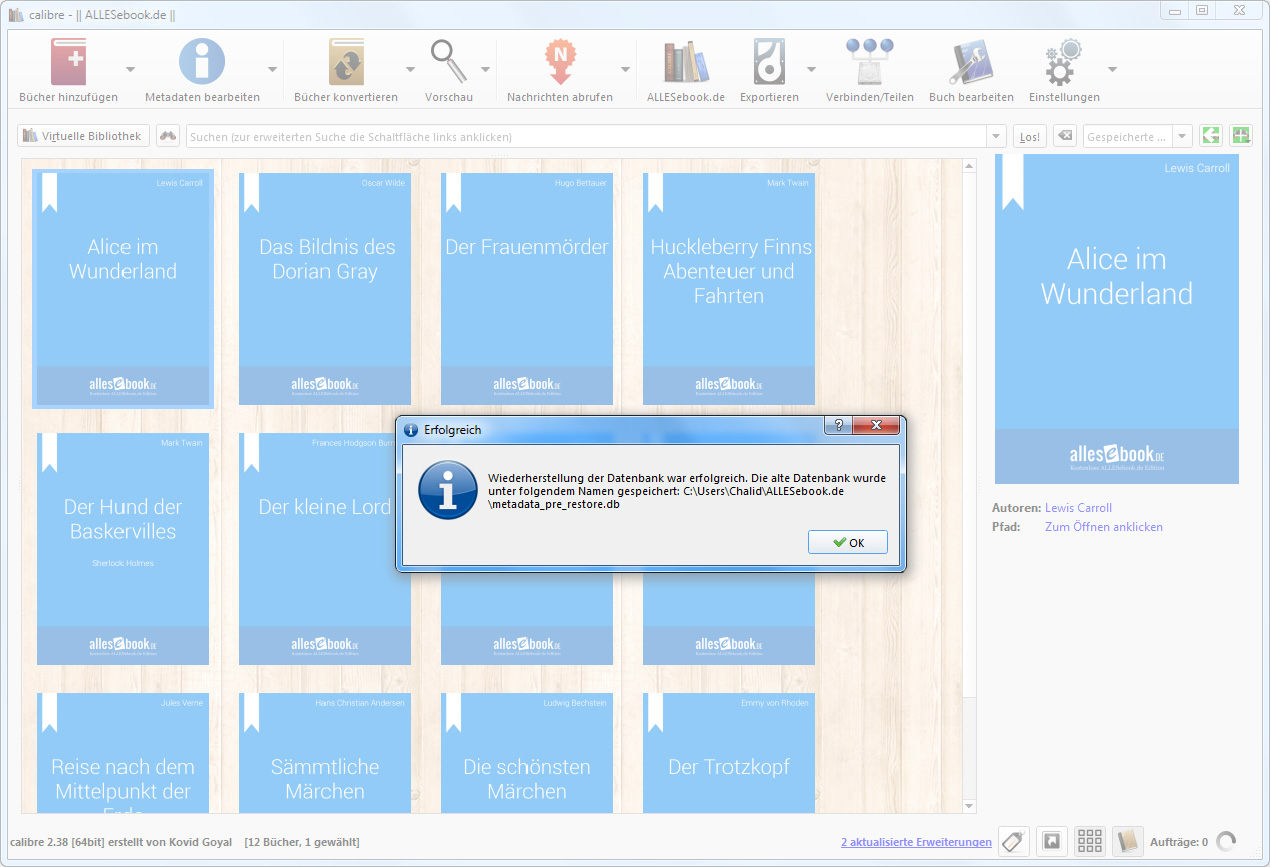Select the Der kleine Lord cover

pos(325,549)
